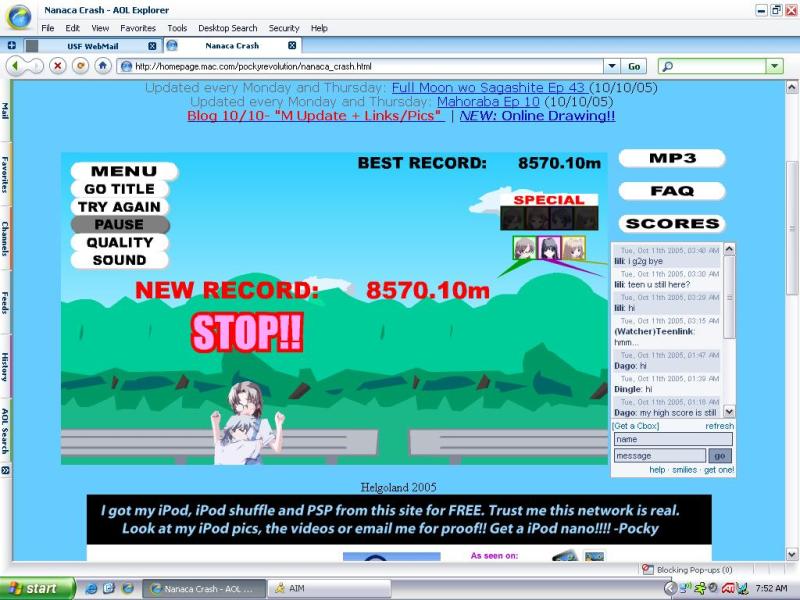This screenshot has width=800, height=600.
Task: Click the MP3 button
Action: pyautogui.click(x=672, y=158)
